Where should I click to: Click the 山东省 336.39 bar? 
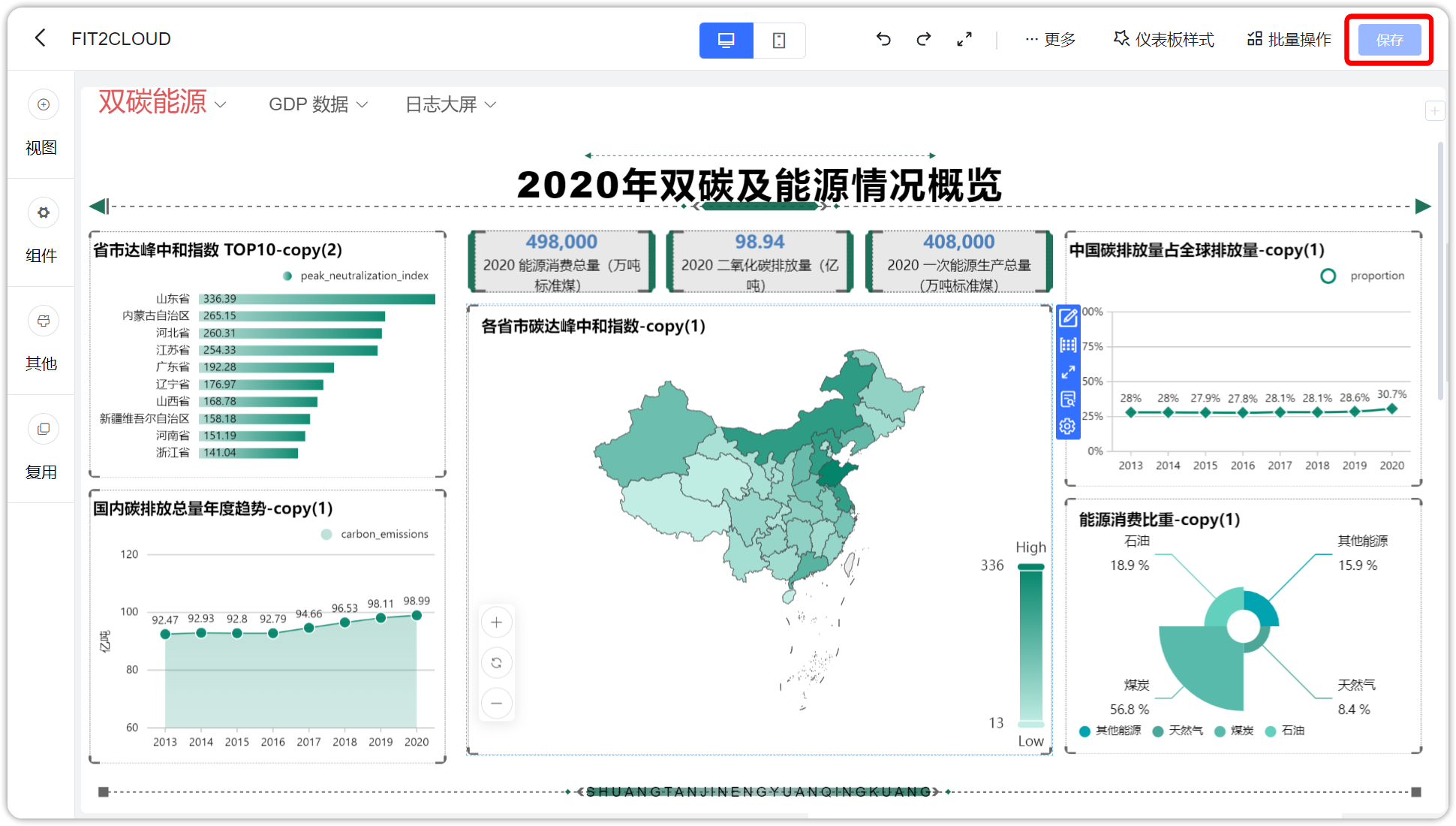317,299
